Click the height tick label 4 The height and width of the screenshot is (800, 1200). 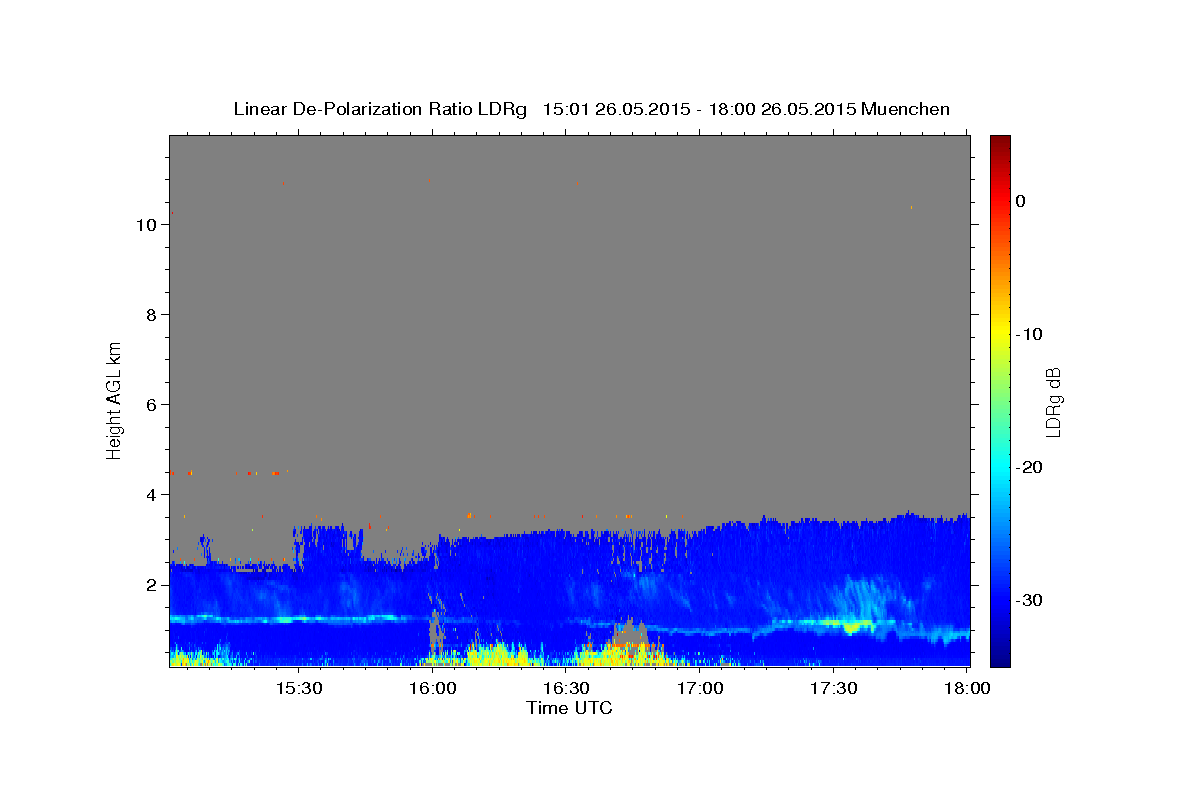[150, 495]
